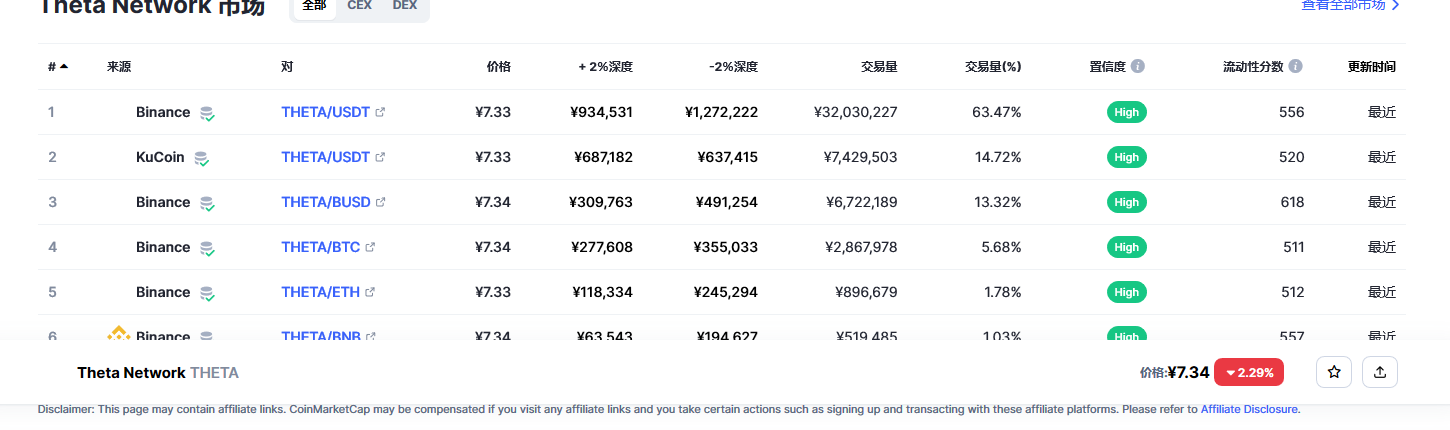The image size is (1450, 430).
Task: Select the 全部 (All) tab
Action: [x=314, y=6]
